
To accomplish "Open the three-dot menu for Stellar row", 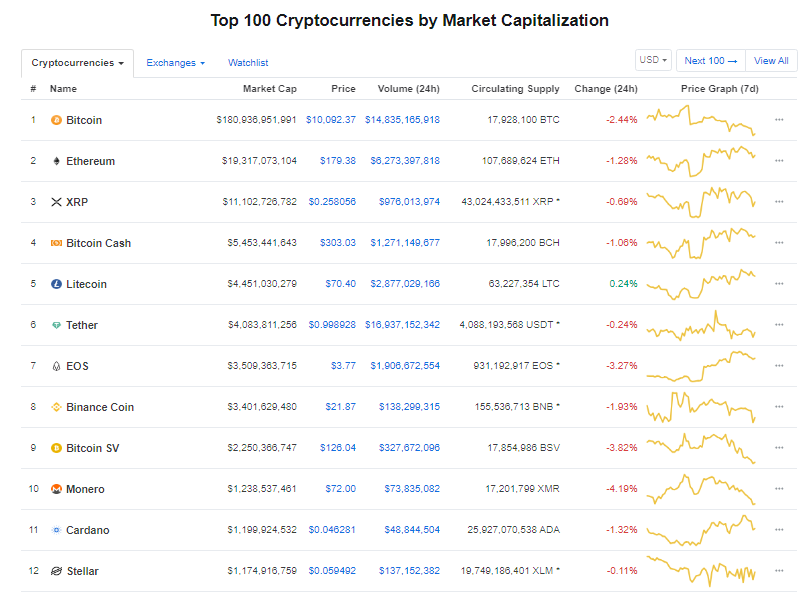I will pos(779,570).
